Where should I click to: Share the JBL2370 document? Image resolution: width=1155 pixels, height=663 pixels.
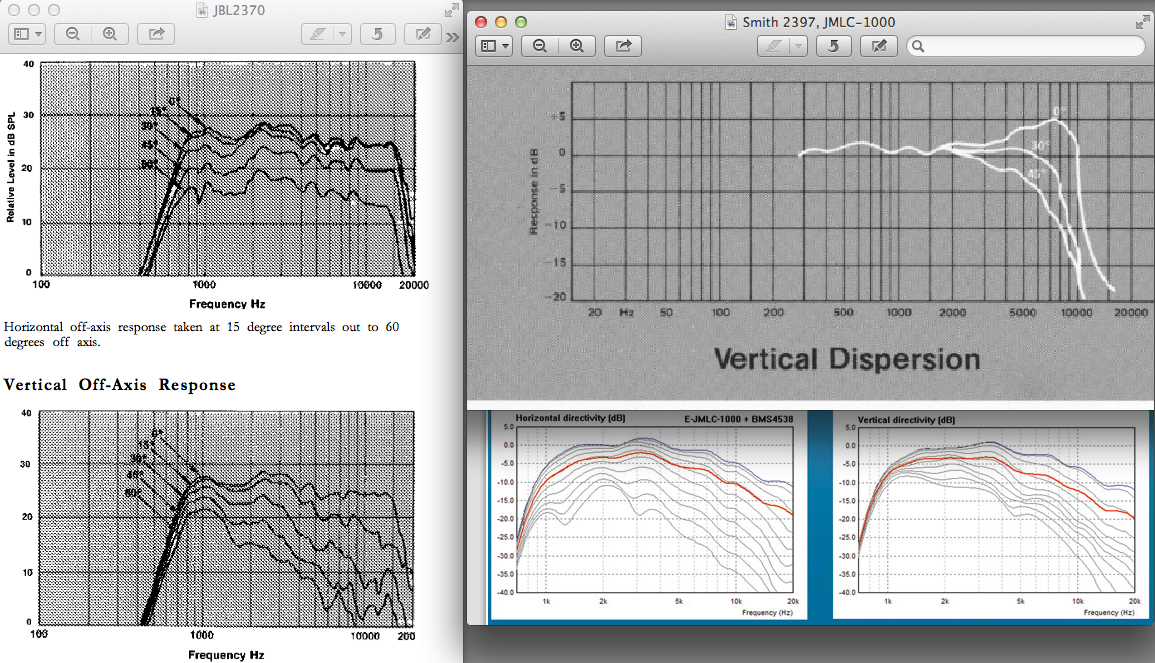pos(156,34)
